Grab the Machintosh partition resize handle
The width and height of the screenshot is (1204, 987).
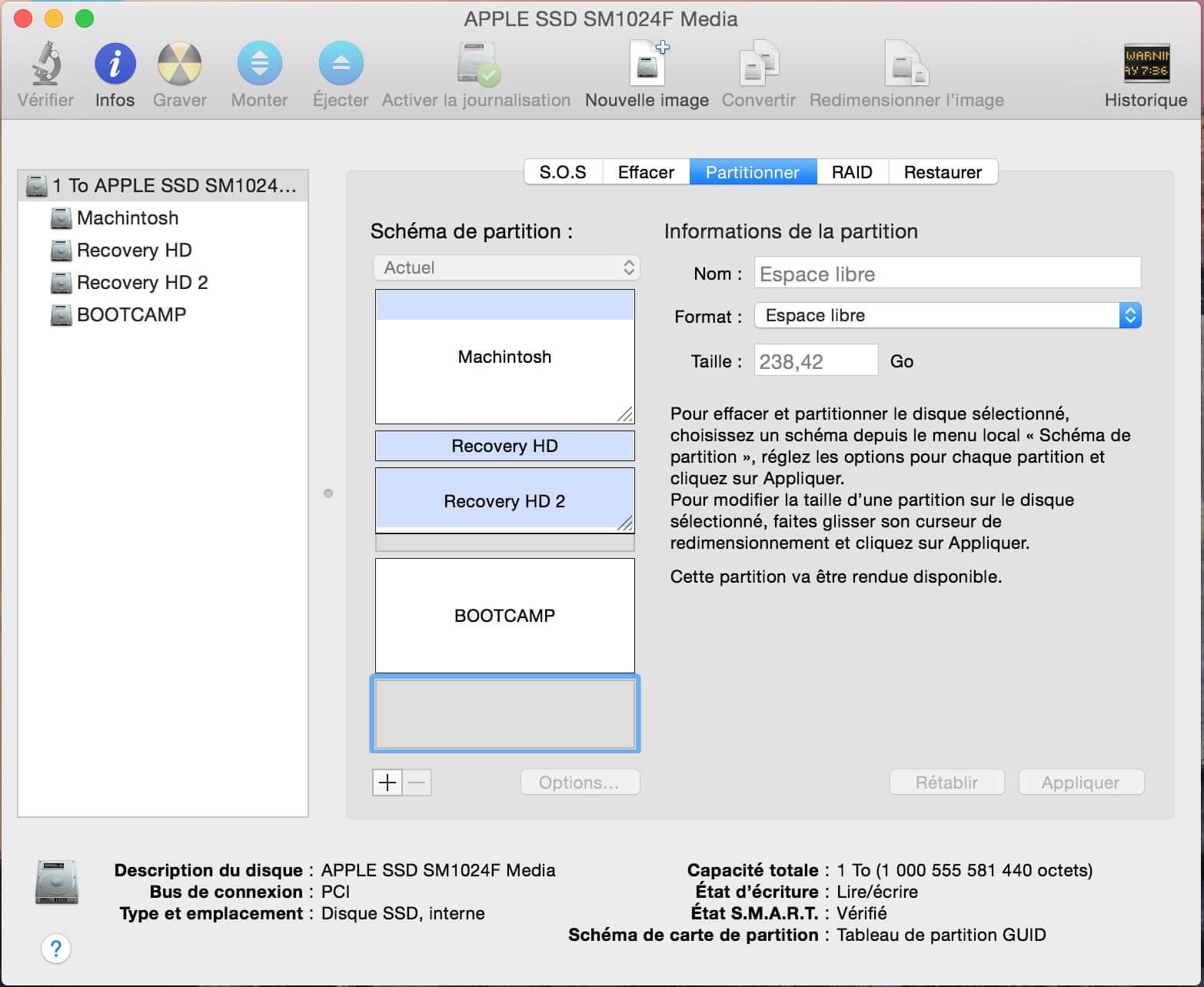tap(625, 414)
